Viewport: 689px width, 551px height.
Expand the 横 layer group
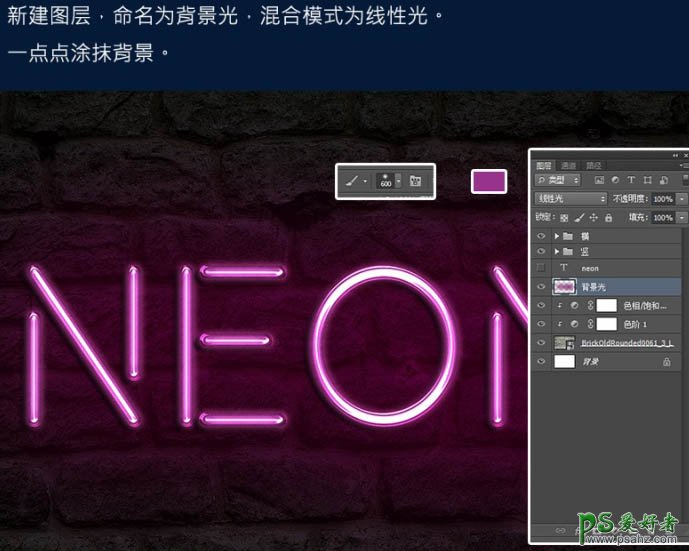pos(557,236)
